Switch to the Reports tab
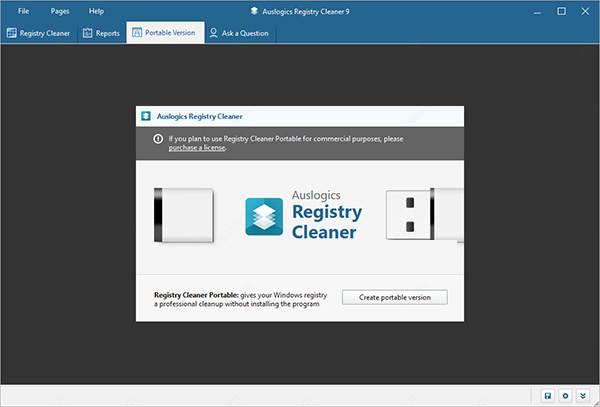The height and width of the screenshot is (407, 600). 101,33
